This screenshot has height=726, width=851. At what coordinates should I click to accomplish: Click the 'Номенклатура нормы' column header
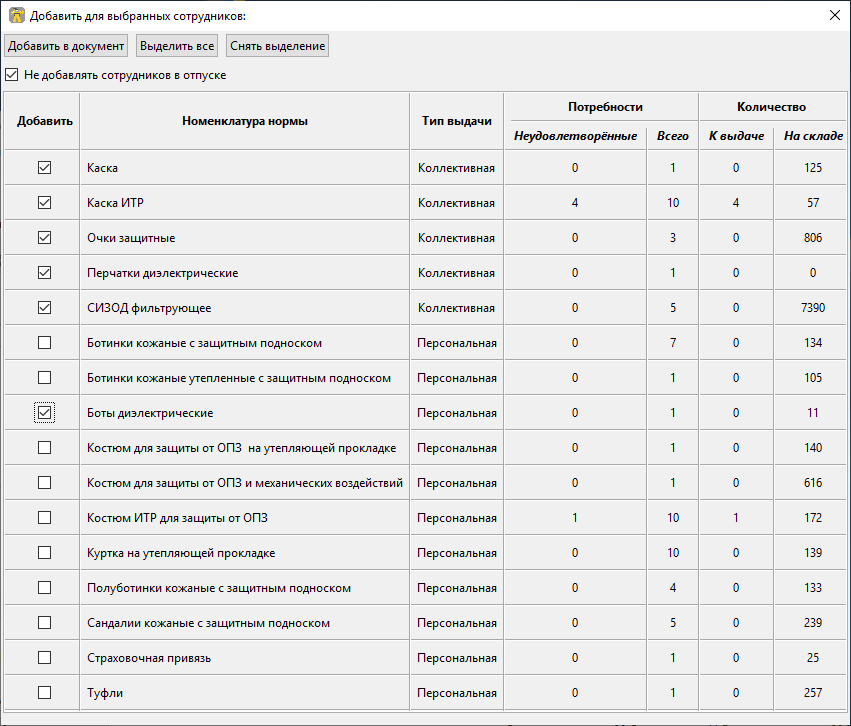(245, 121)
